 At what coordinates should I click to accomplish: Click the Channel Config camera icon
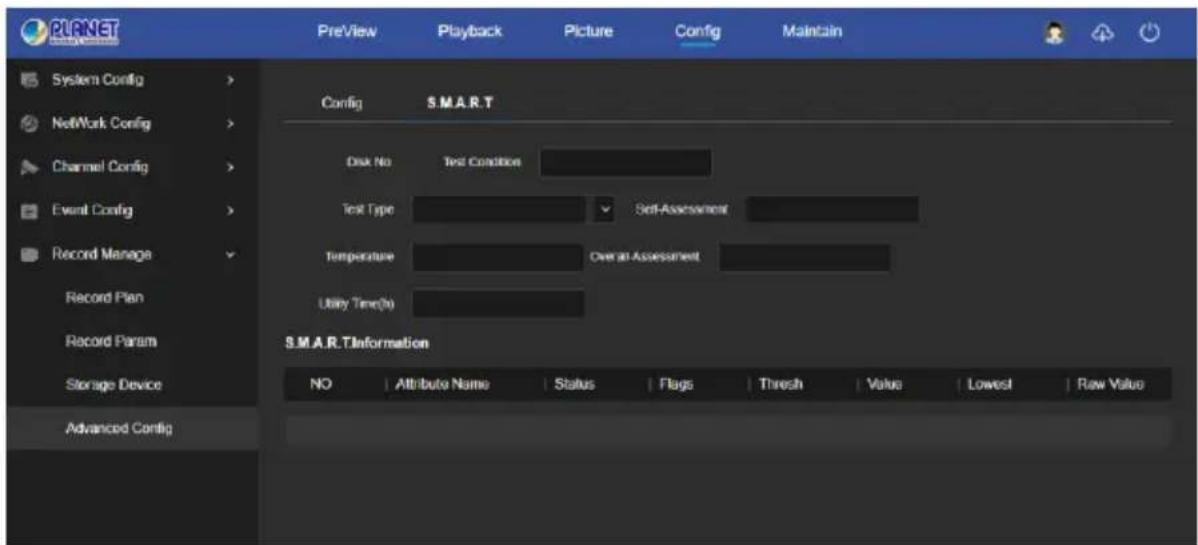[x=28, y=166]
